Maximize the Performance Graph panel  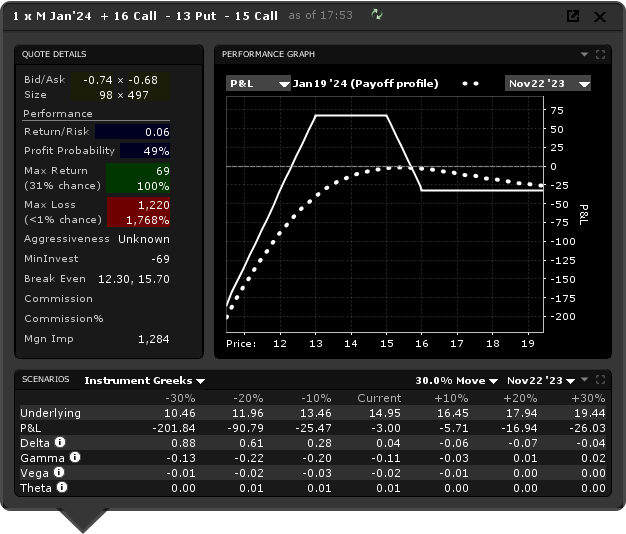pyautogui.click(x=600, y=55)
